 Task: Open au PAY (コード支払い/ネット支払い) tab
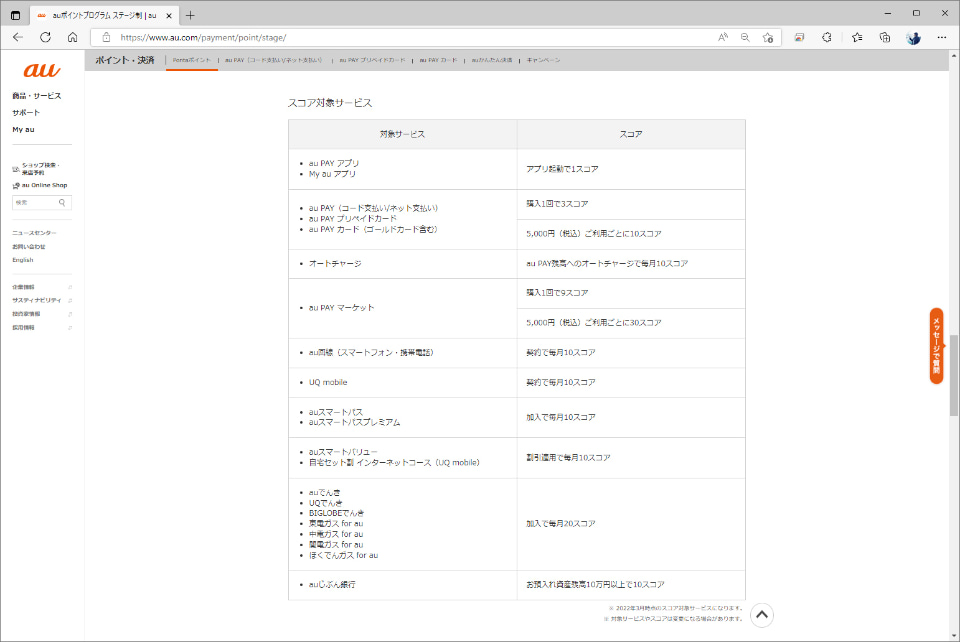click(x=273, y=60)
